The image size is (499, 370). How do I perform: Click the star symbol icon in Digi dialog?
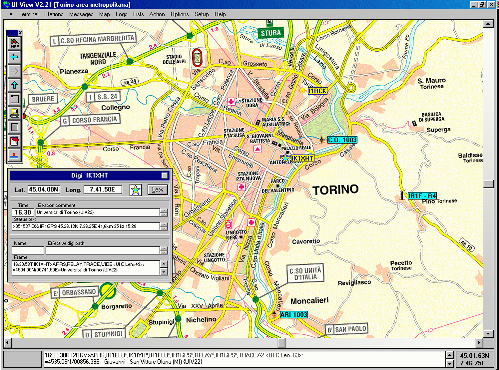pos(135,190)
